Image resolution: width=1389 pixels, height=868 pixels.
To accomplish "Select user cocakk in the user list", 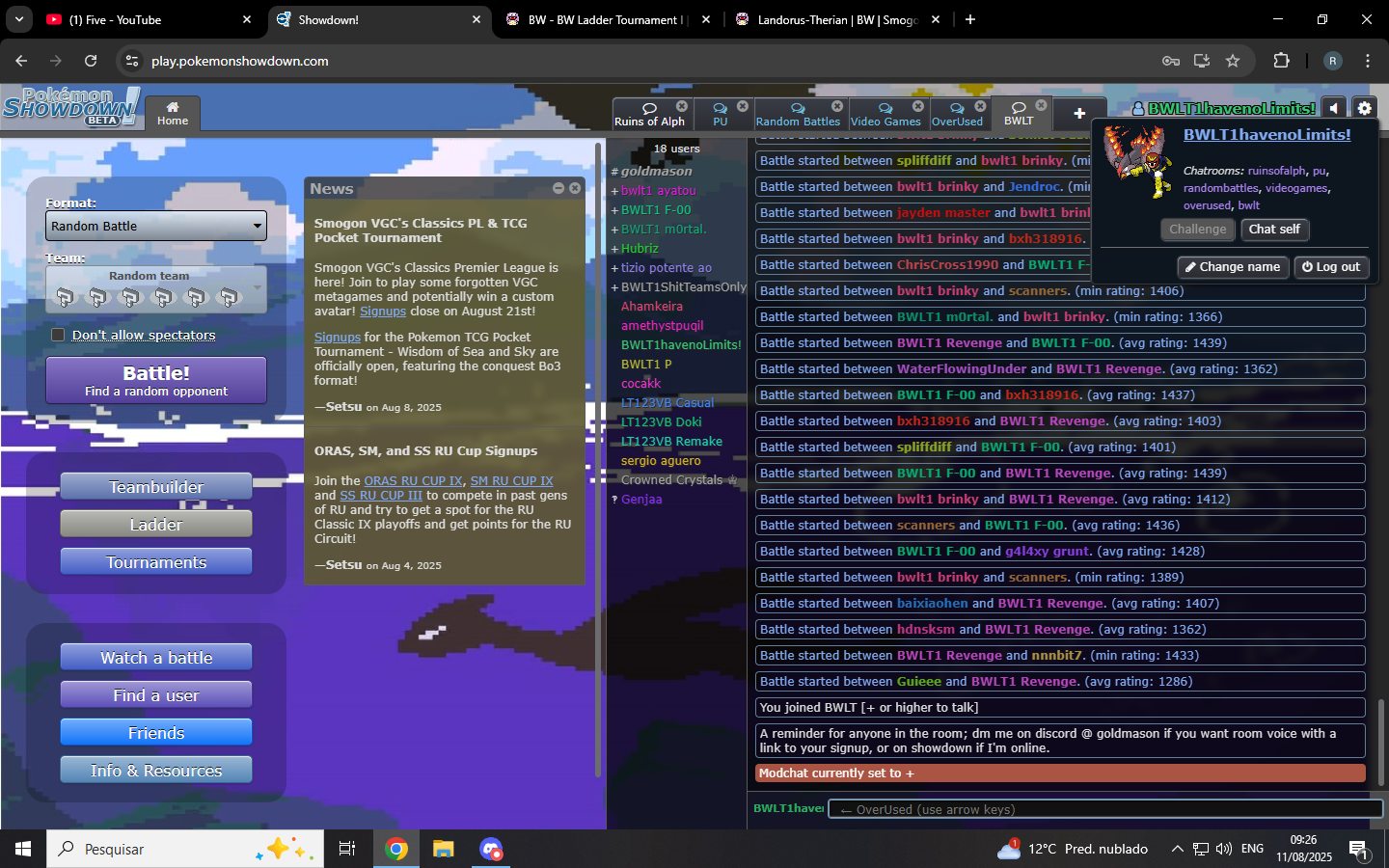I will click(640, 383).
